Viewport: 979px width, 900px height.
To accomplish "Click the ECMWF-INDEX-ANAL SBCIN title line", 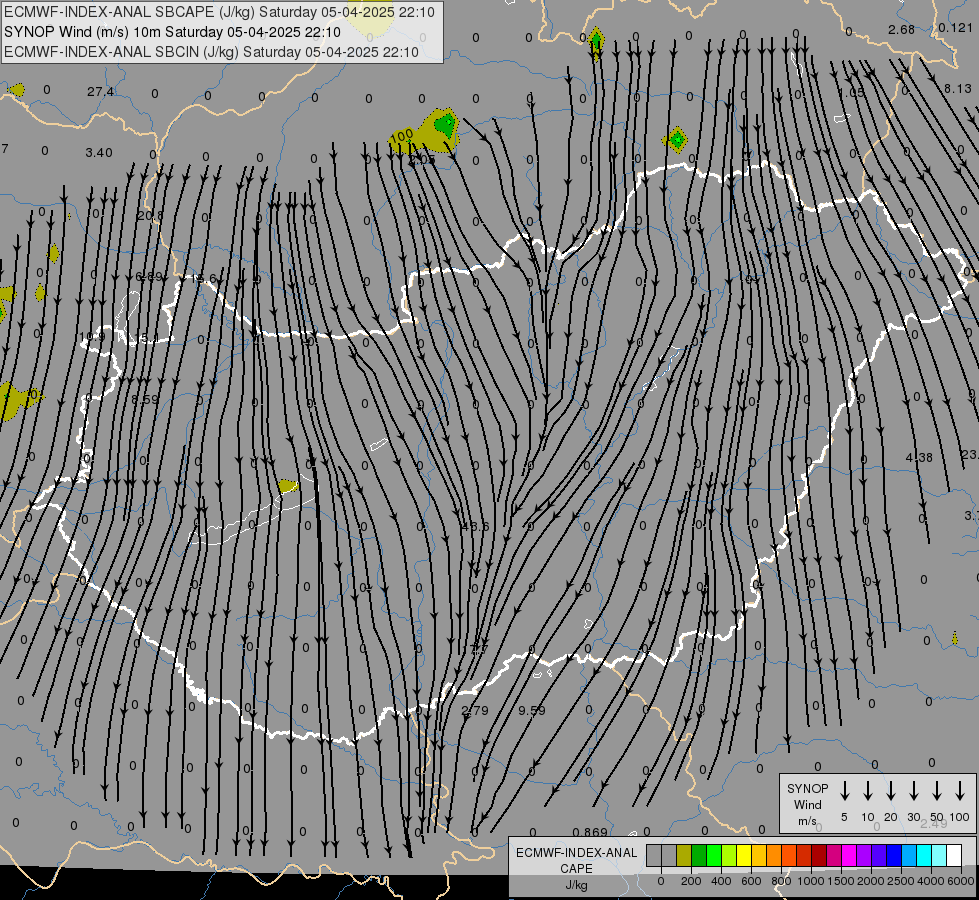I will point(211,52).
